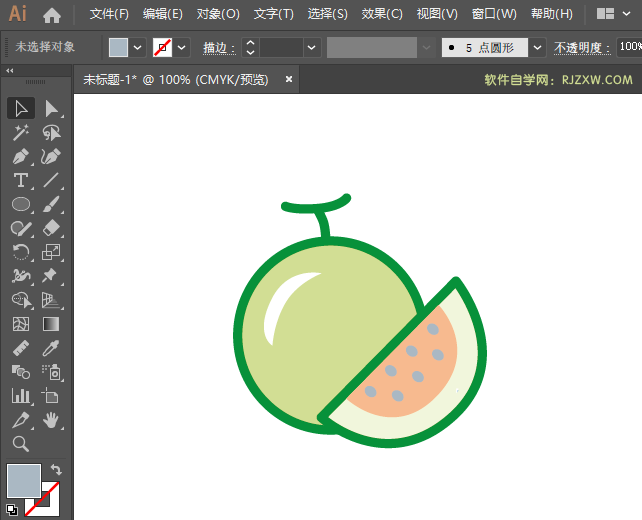Pick the Ellipse shape tool
Image resolution: width=642 pixels, height=520 pixels.
click(x=20, y=204)
